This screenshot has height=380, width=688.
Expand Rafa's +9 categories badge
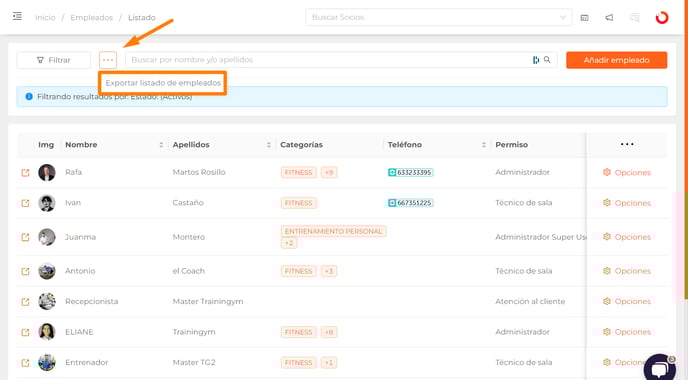(x=329, y=172)
